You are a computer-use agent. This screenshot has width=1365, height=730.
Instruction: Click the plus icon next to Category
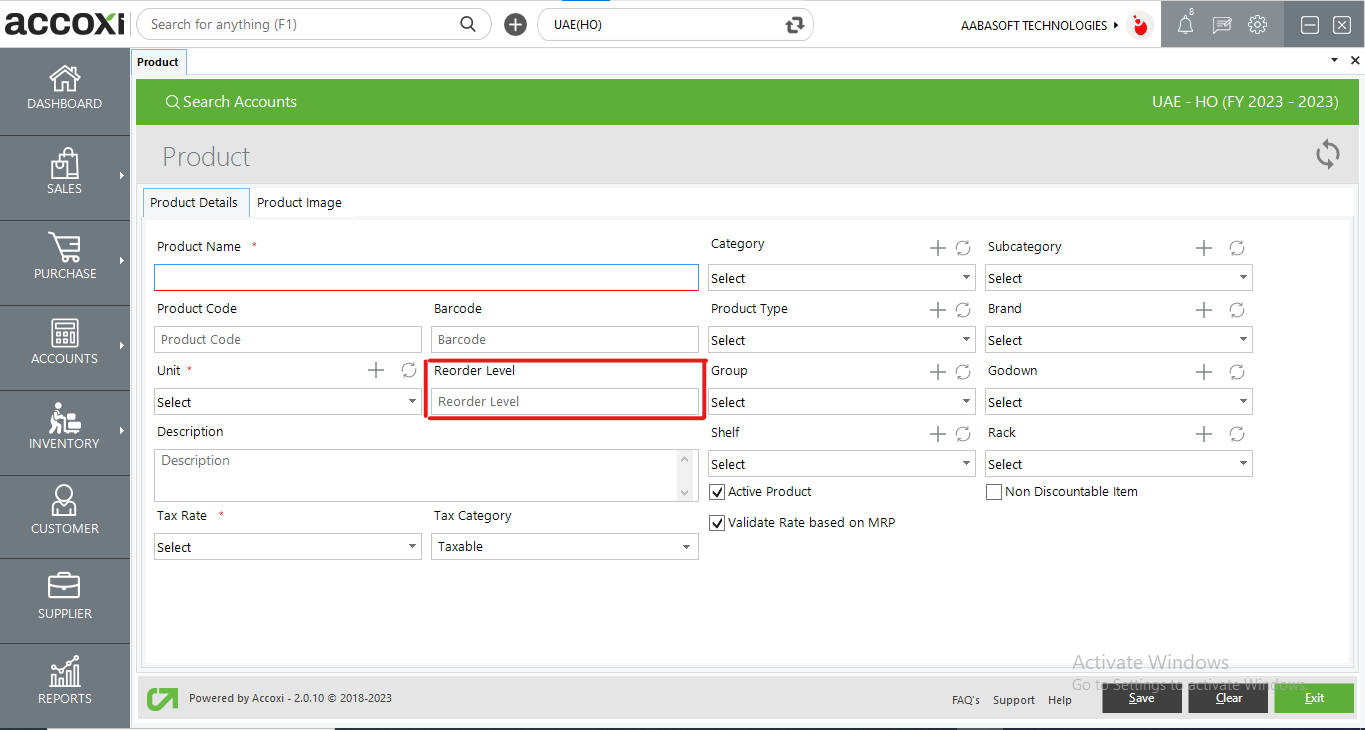tap(937, 248)
